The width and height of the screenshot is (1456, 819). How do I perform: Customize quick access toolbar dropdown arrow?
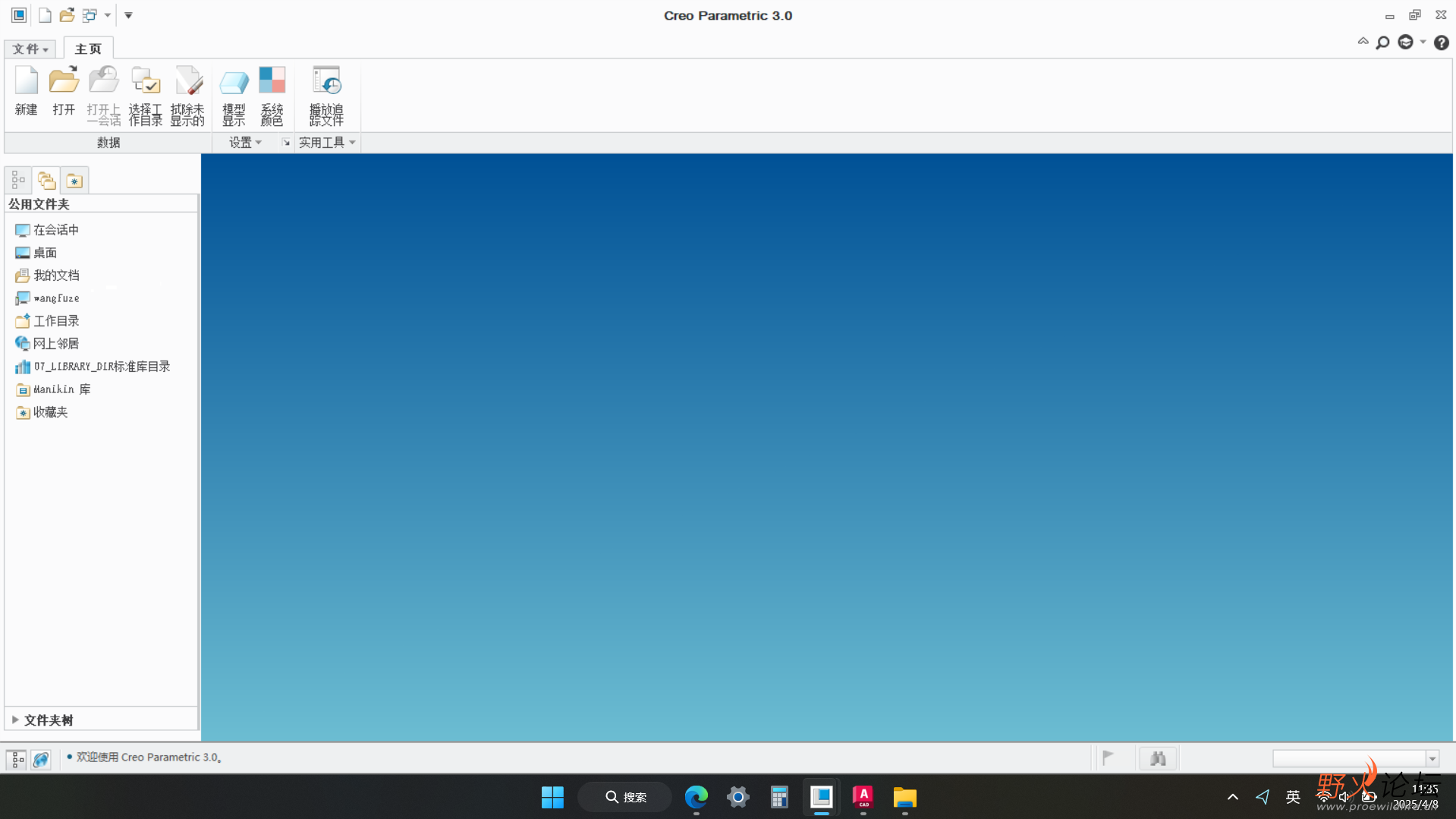tap(128, 15)
